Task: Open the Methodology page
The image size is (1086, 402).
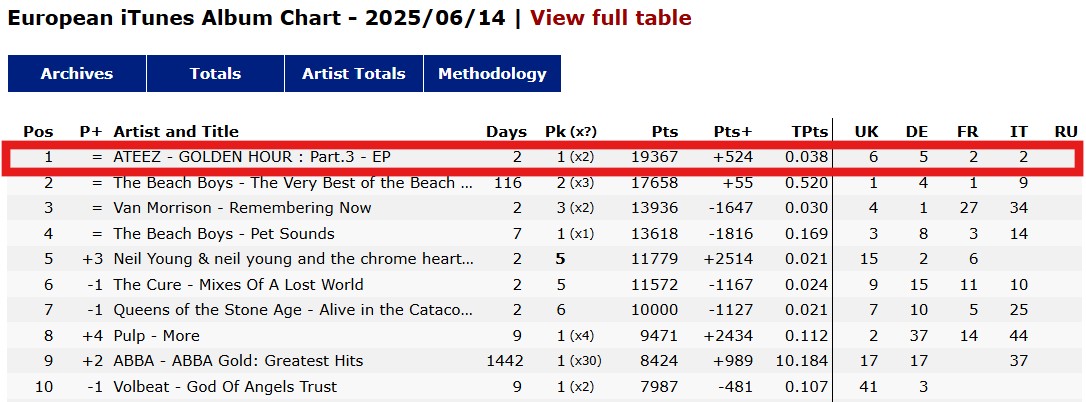Action: 492,73
